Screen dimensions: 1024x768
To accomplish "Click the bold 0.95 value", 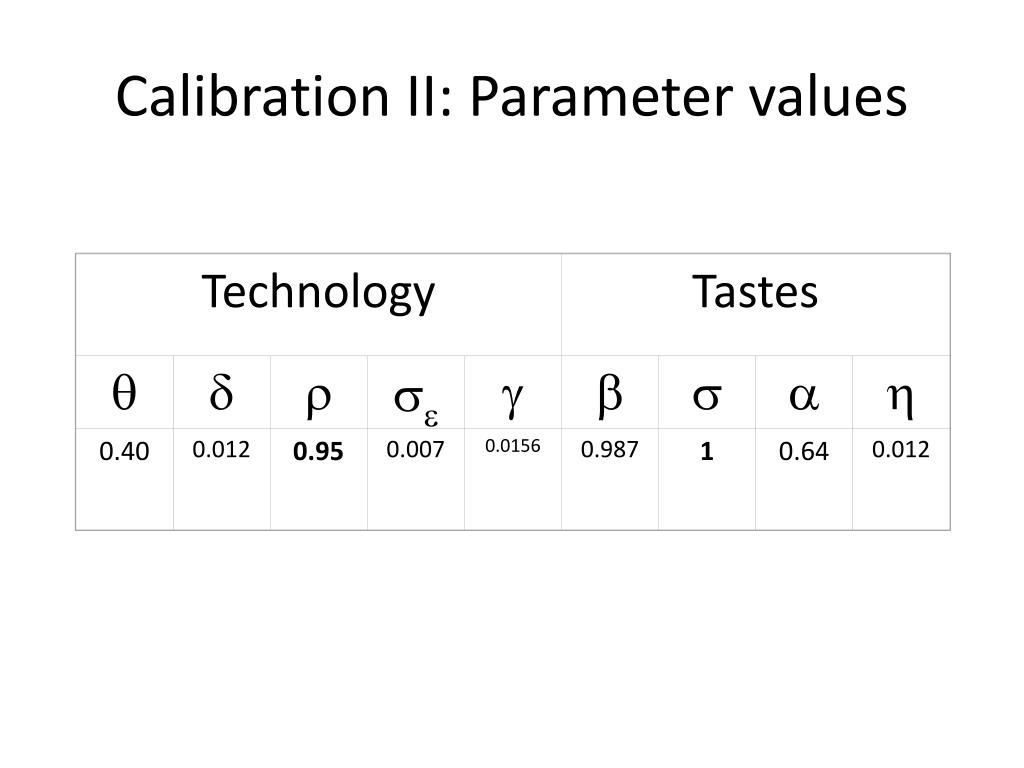I will (x=318, y=452).
